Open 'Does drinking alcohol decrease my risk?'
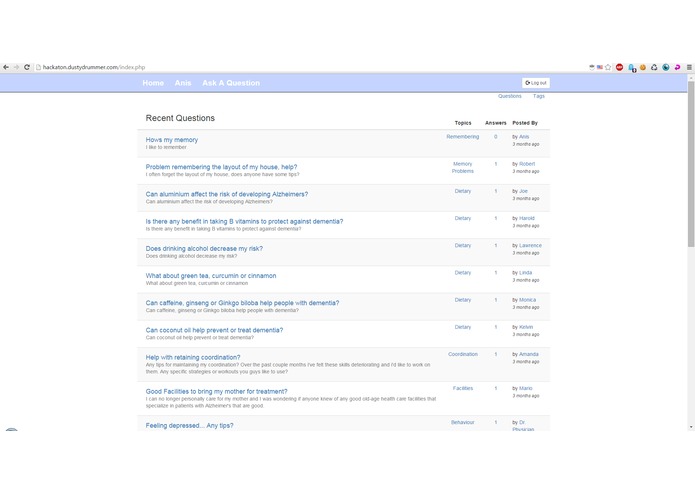Image resolution: width=695 pixels, height=494 pixels. point(204,249)
